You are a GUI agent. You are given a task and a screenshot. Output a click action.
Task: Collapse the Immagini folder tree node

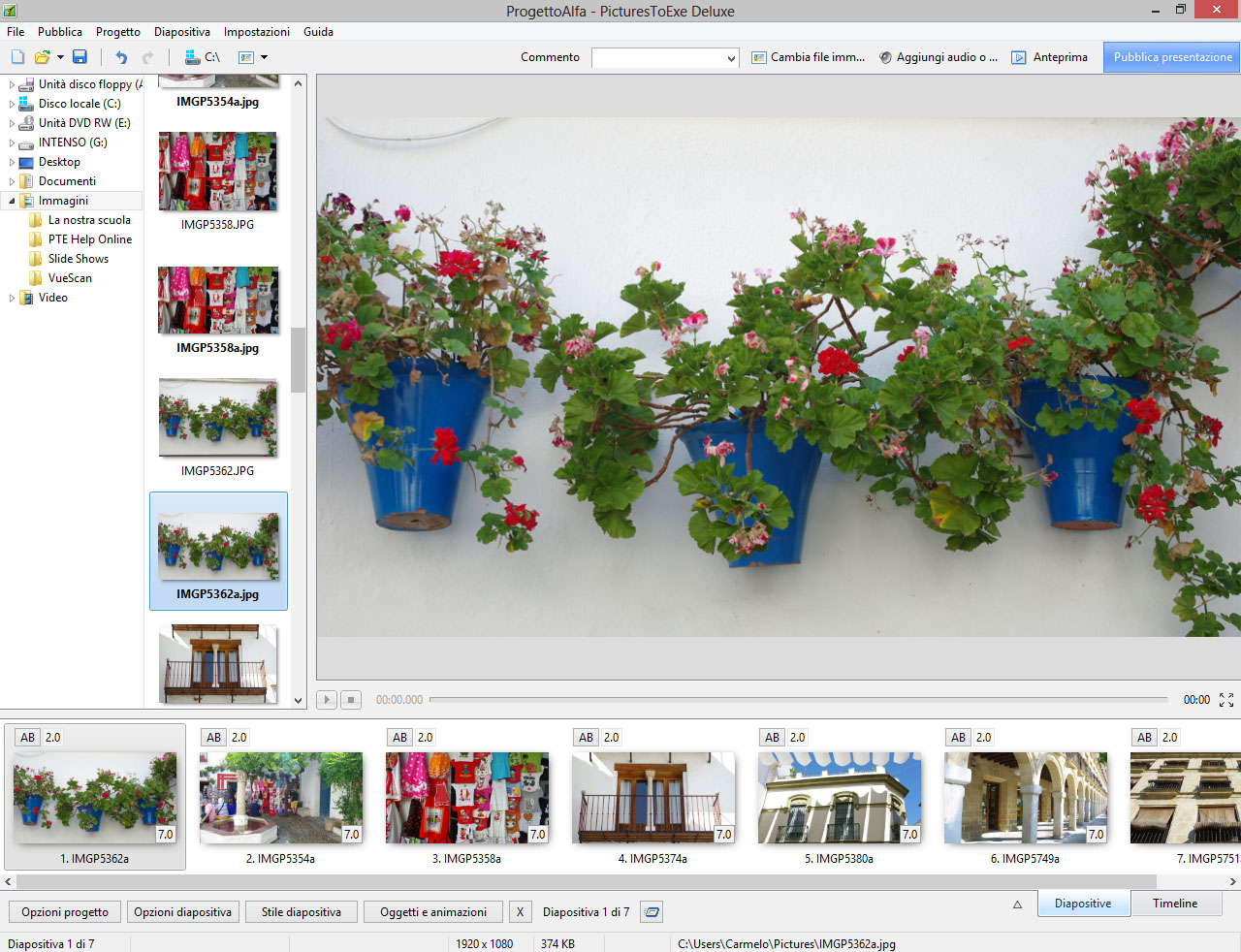[12, 201]
